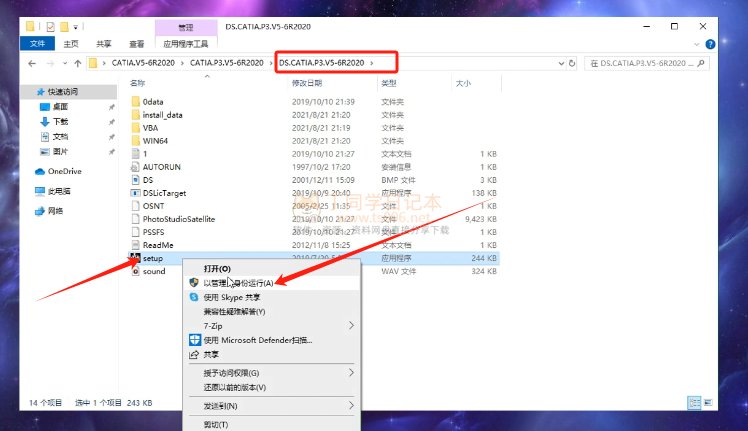Open the Help question mark icon
The height and width of the screenshot is (431, 748).
coord(710,44)
